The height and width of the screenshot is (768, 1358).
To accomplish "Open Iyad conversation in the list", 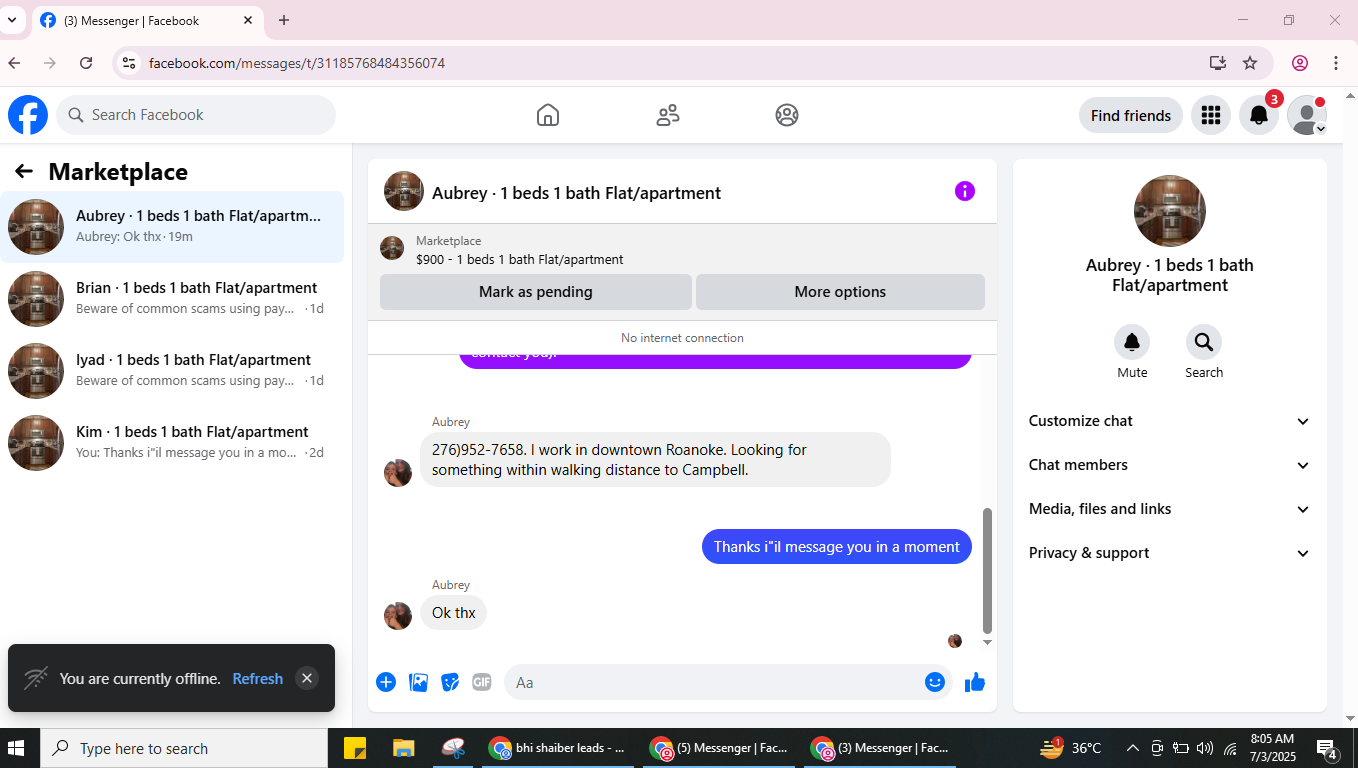I will pyautogui.click(x=172, y=371).
